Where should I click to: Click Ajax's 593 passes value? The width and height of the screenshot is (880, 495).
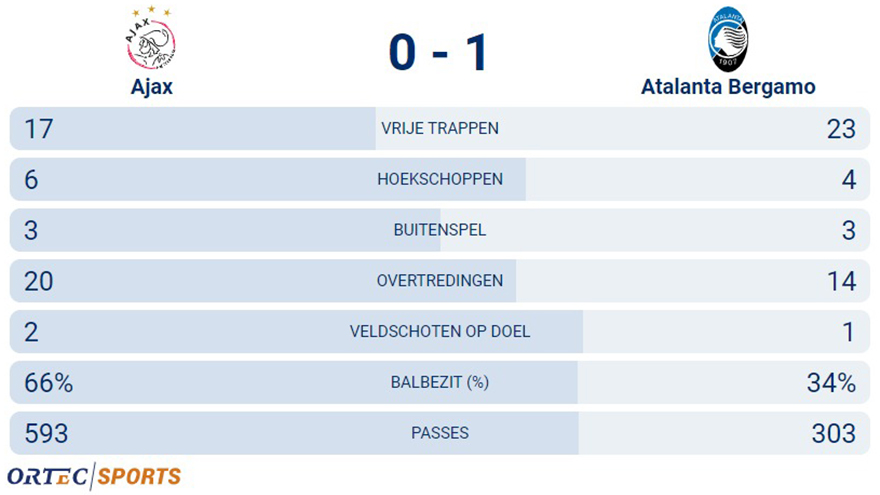(46, 433)
